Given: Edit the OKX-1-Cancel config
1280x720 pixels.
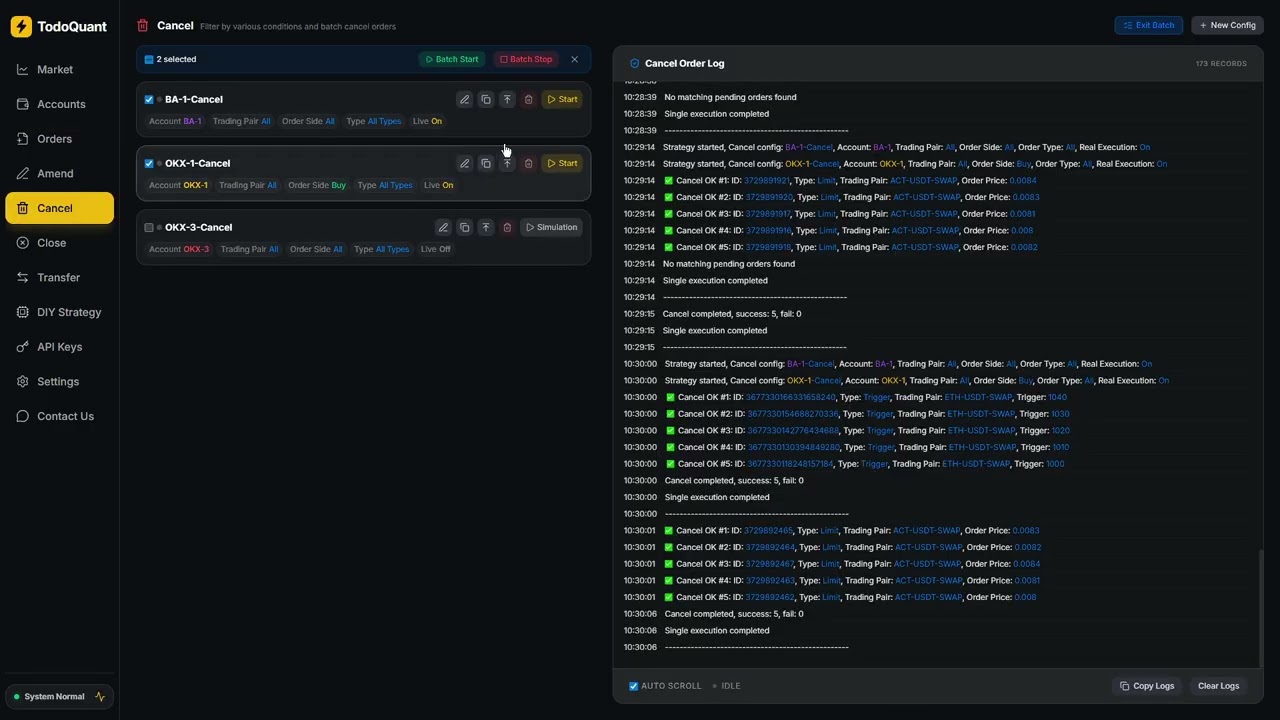Looking at the screenshot, I should click(x=464, y=164).
